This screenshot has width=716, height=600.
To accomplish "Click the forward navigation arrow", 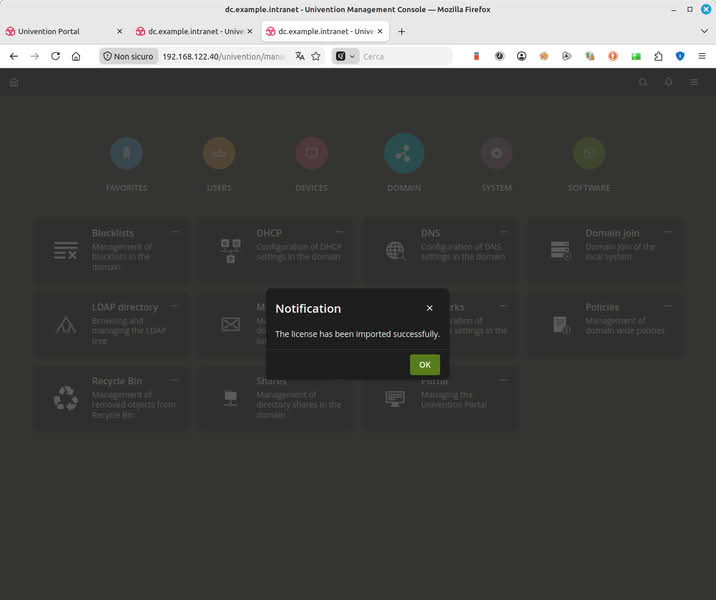I will click(35, 56).
